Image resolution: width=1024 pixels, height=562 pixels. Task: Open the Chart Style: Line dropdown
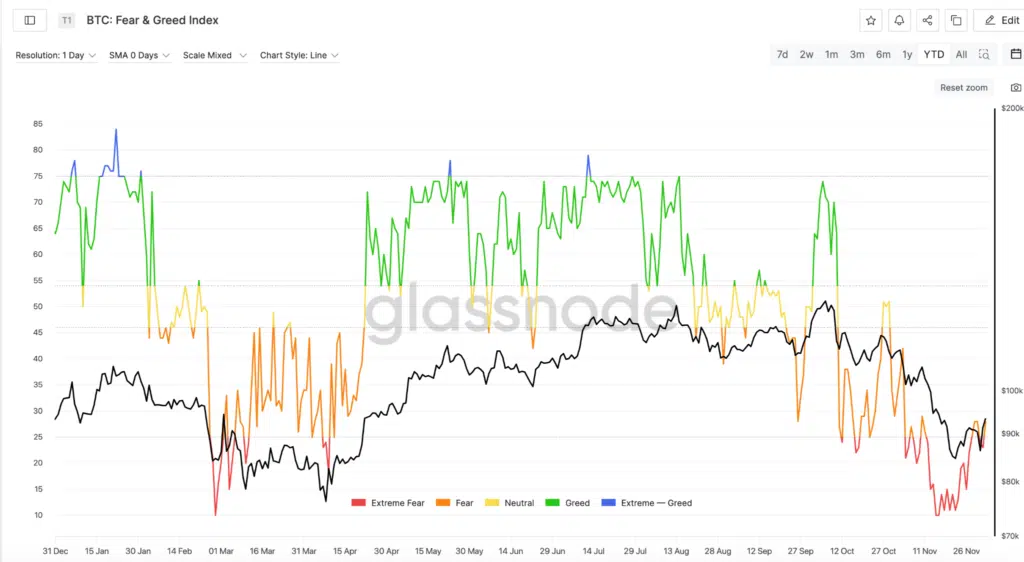(x=299, y=55)
